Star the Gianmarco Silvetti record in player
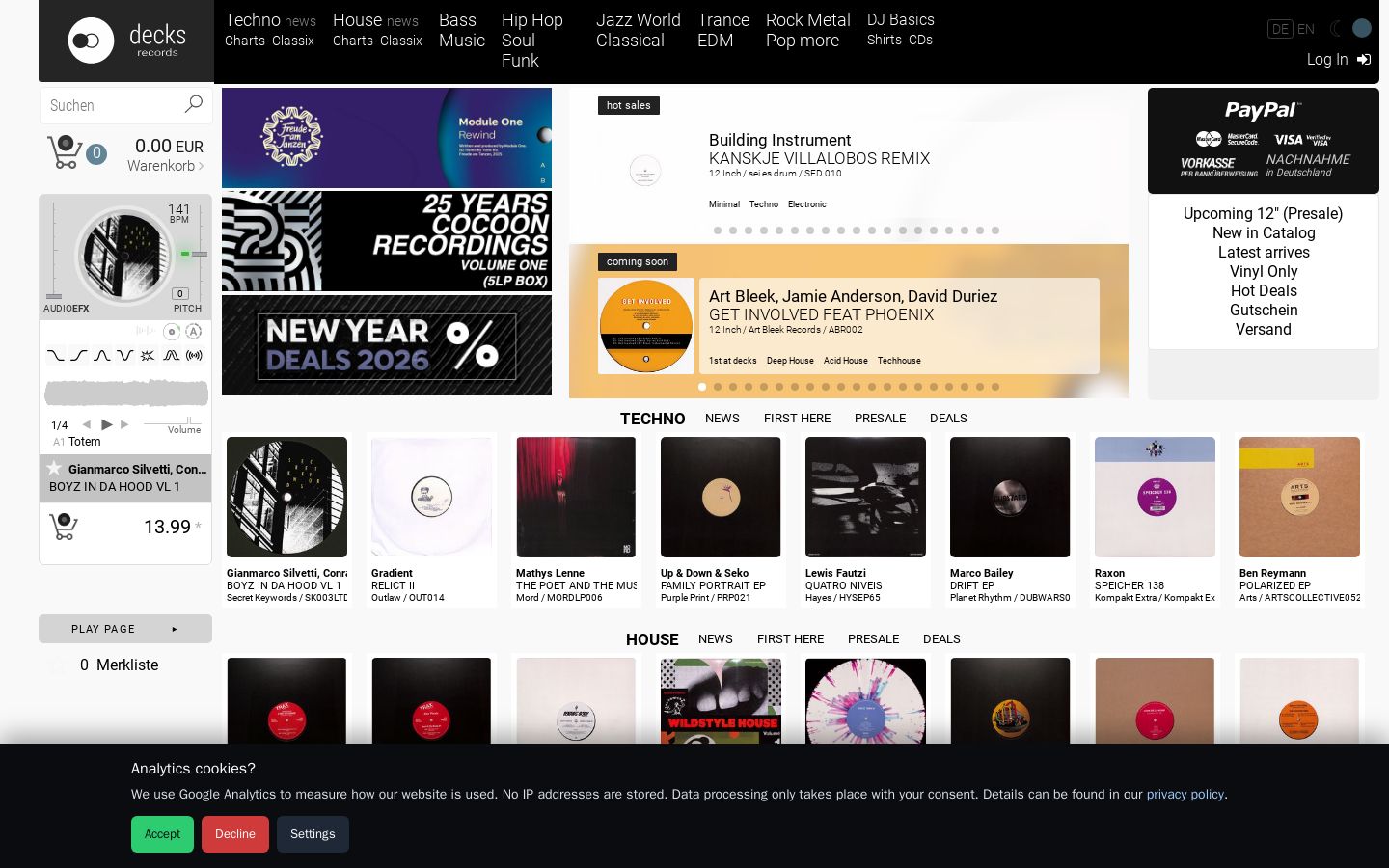This screenshot has width=1389, height=868. point(54,469)
